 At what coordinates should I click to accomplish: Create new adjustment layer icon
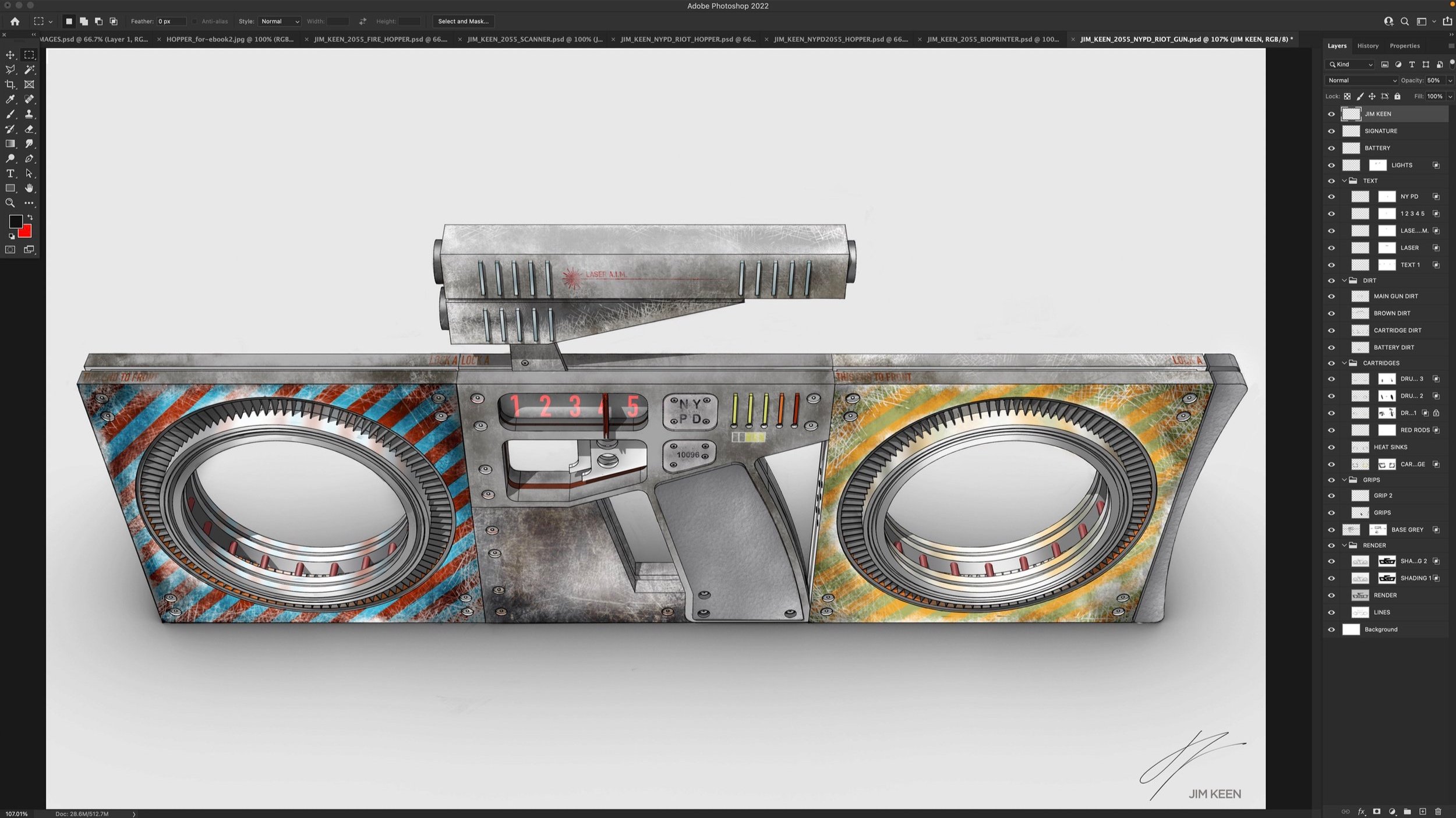1392,812
